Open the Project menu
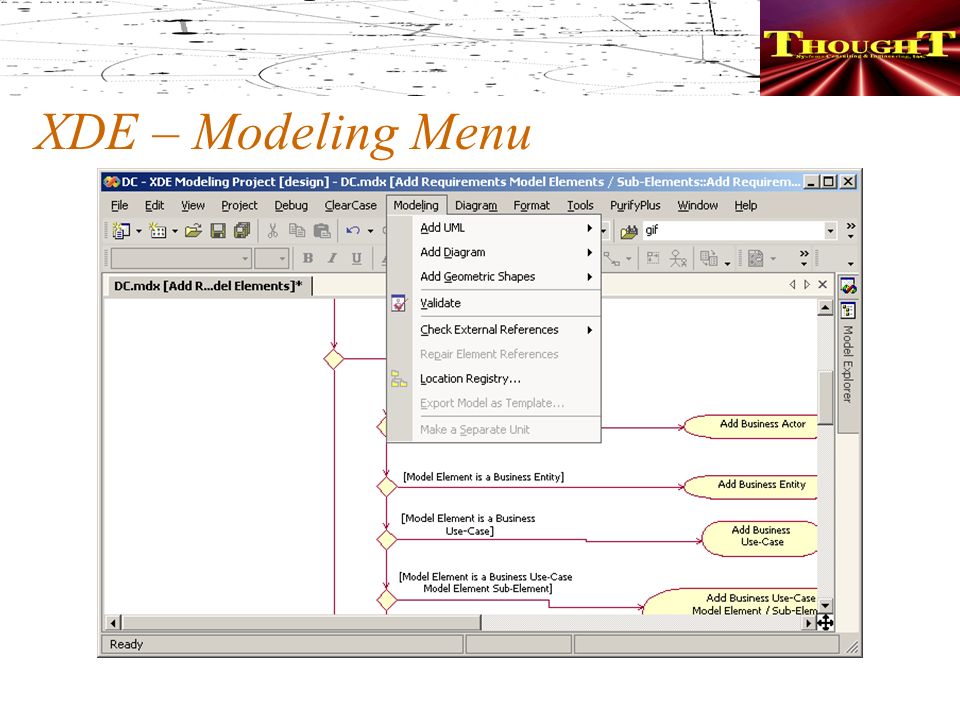The width and height of the screenshot is (960, 720). (239, 206)
